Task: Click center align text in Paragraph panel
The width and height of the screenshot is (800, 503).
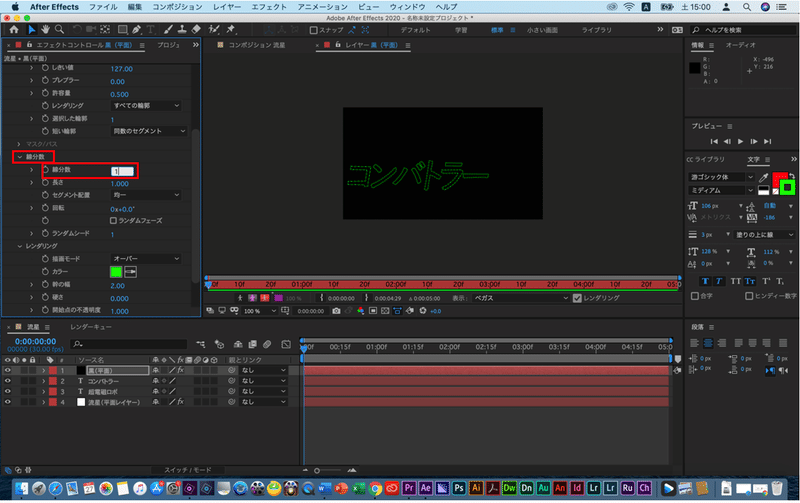Action: (x=708, y=343)
